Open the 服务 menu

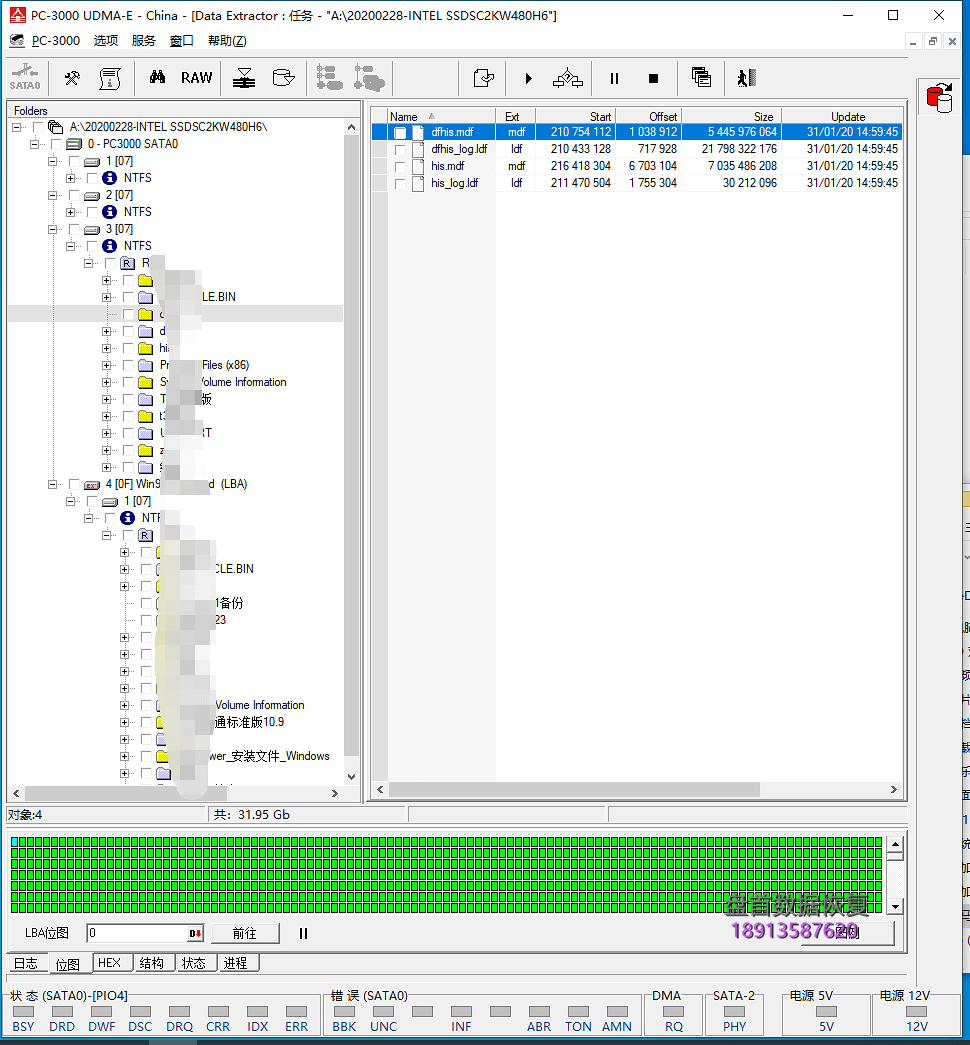pyautogui.click(x=143, y=41)
